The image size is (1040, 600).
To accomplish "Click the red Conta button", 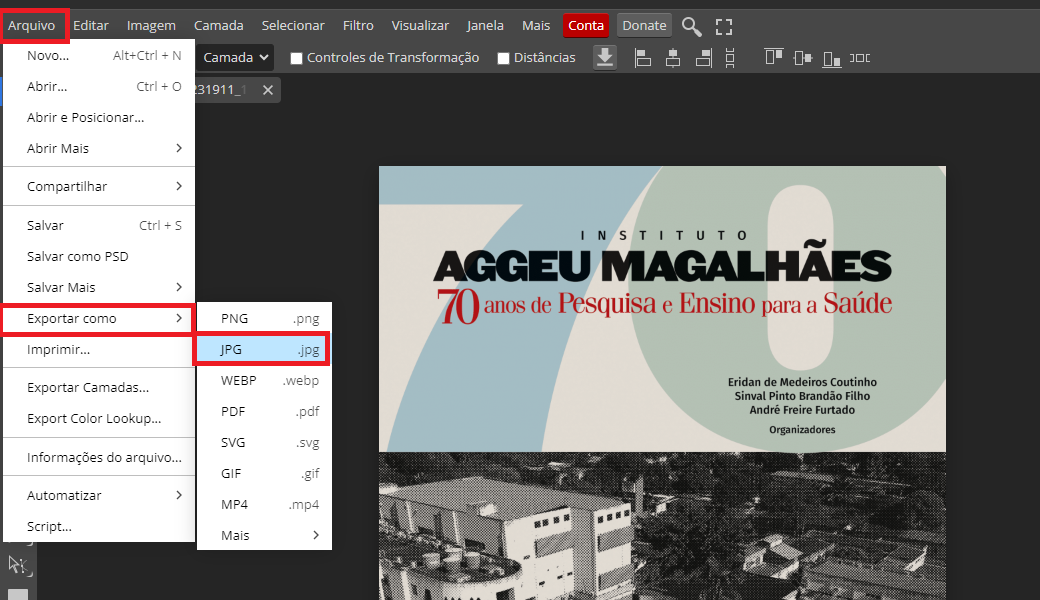I will (x=586, y=26).
